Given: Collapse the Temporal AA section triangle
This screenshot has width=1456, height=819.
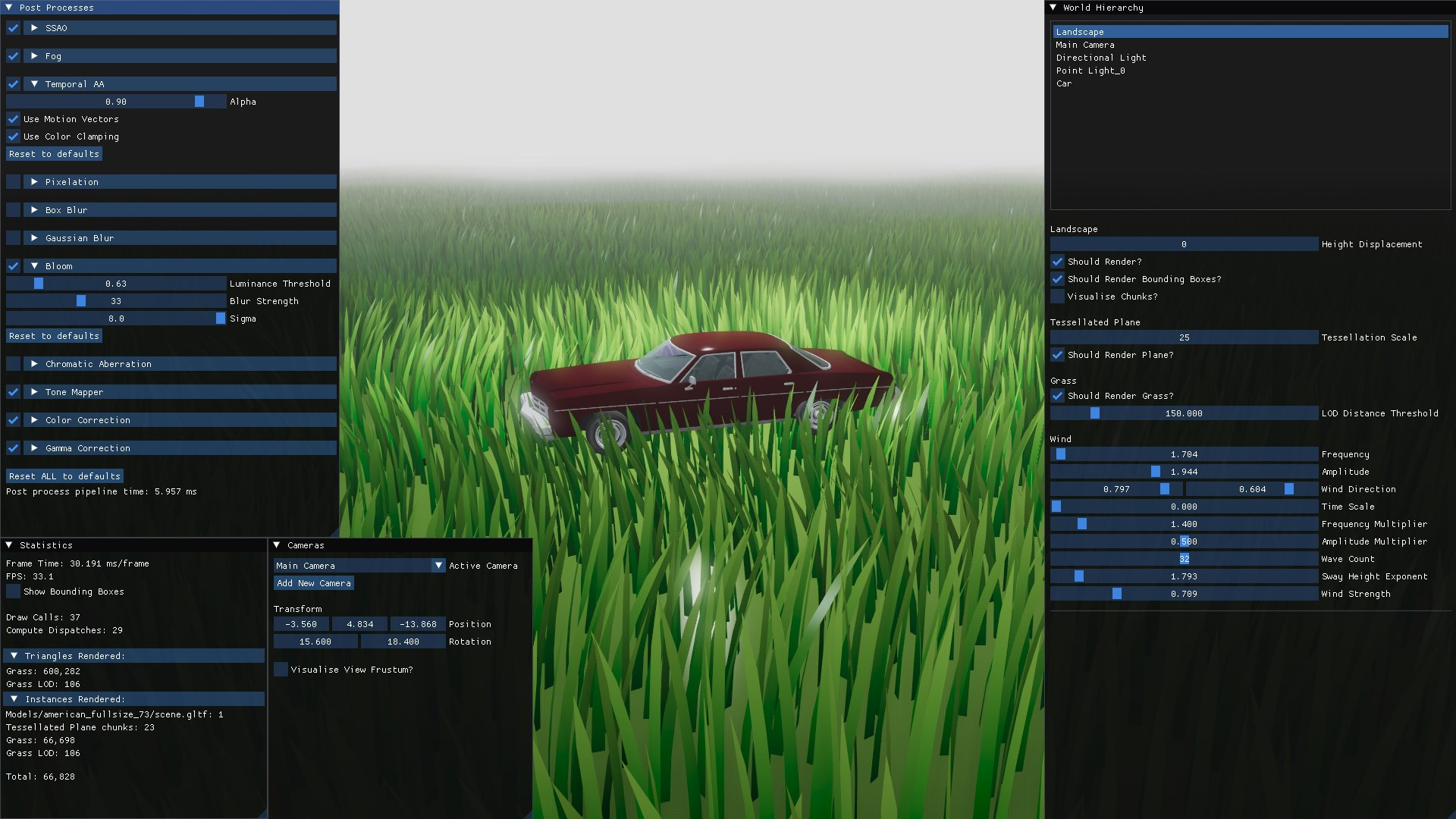Looking at the screenshot, I should pos(33,83).
